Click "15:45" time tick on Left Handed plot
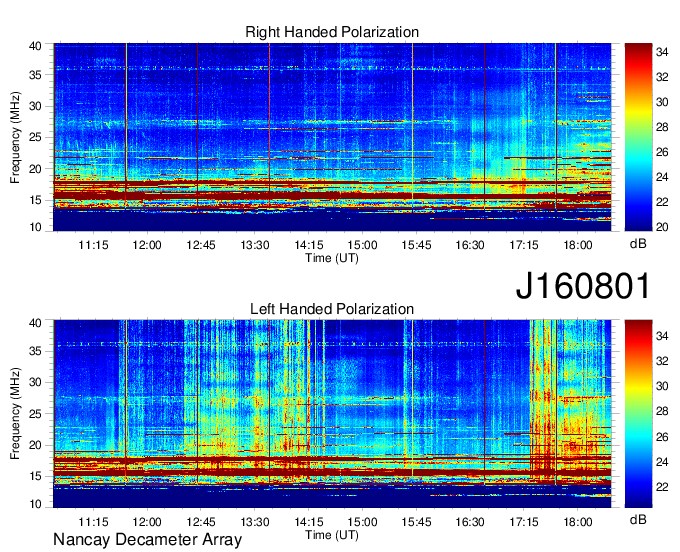 pos(416,522)
